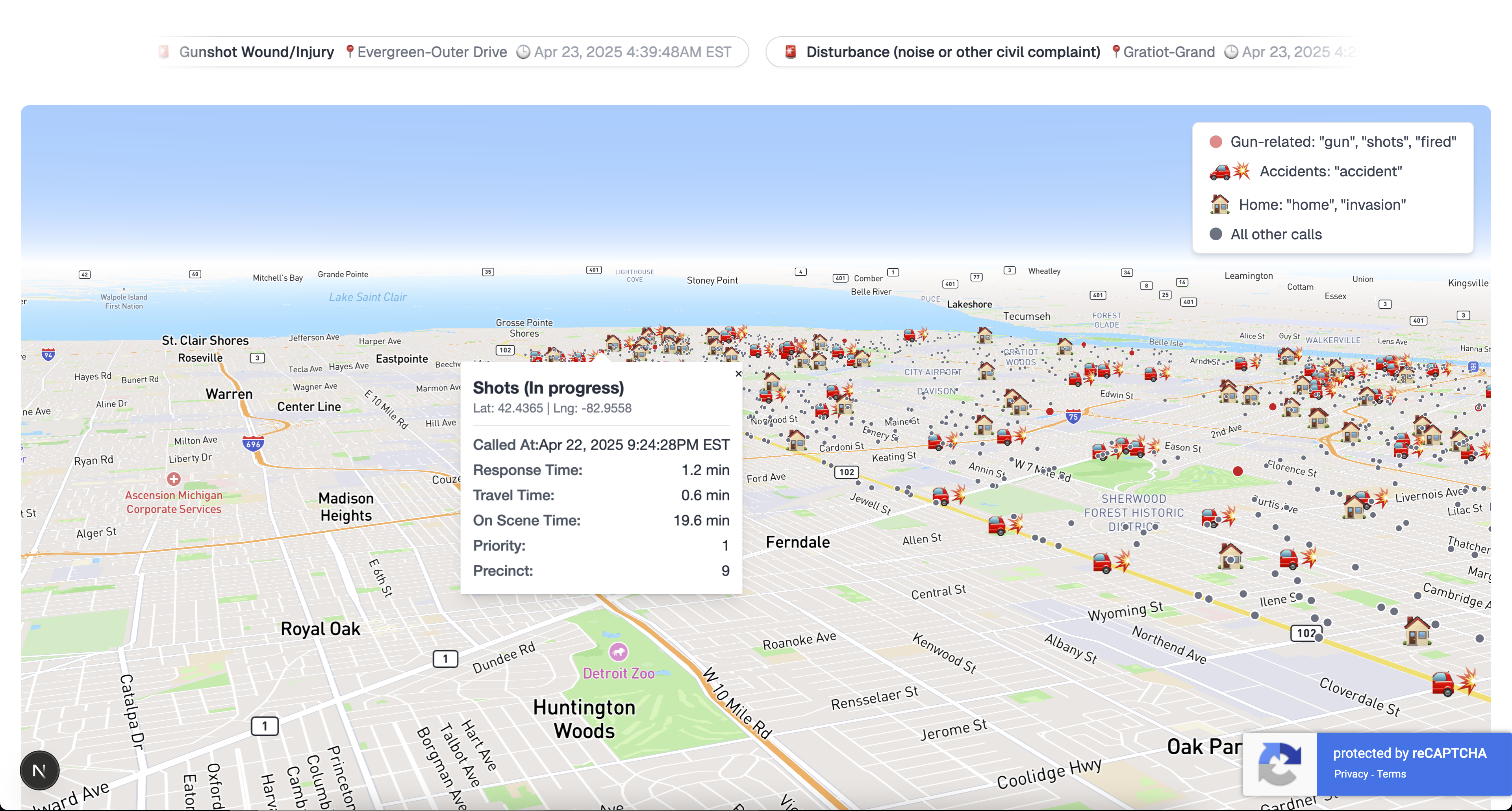Open the Gunshot Wound/Injury ticker item
This screenshot has width=1512, height=811.
click(452, 52)
